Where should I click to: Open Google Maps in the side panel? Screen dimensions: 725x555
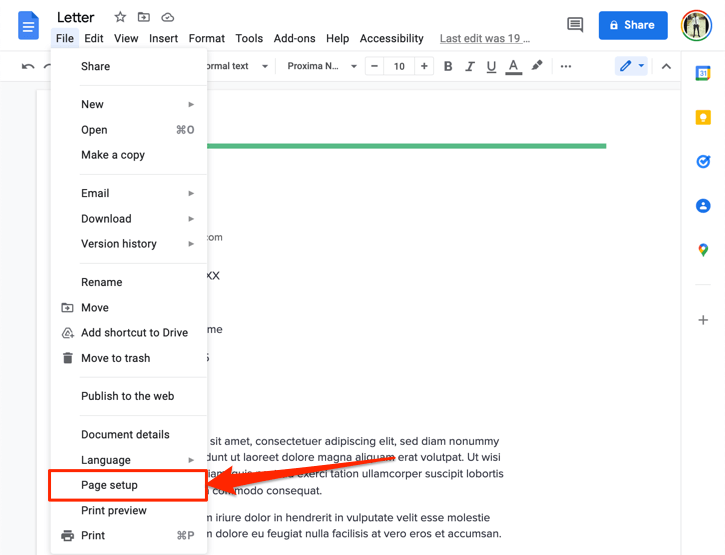703,250
